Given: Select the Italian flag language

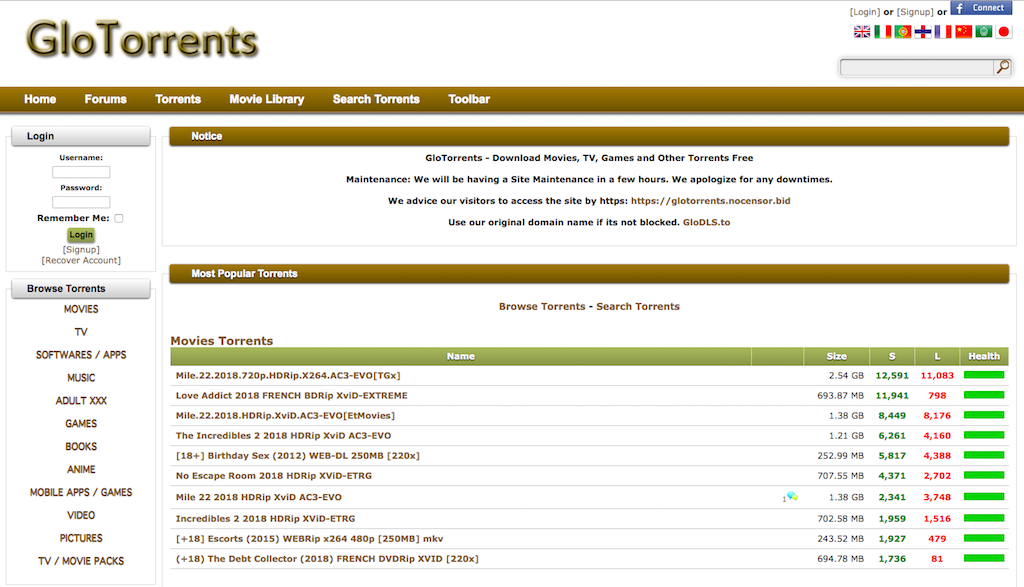Looking at the screenshot, I should click(882, 31).
